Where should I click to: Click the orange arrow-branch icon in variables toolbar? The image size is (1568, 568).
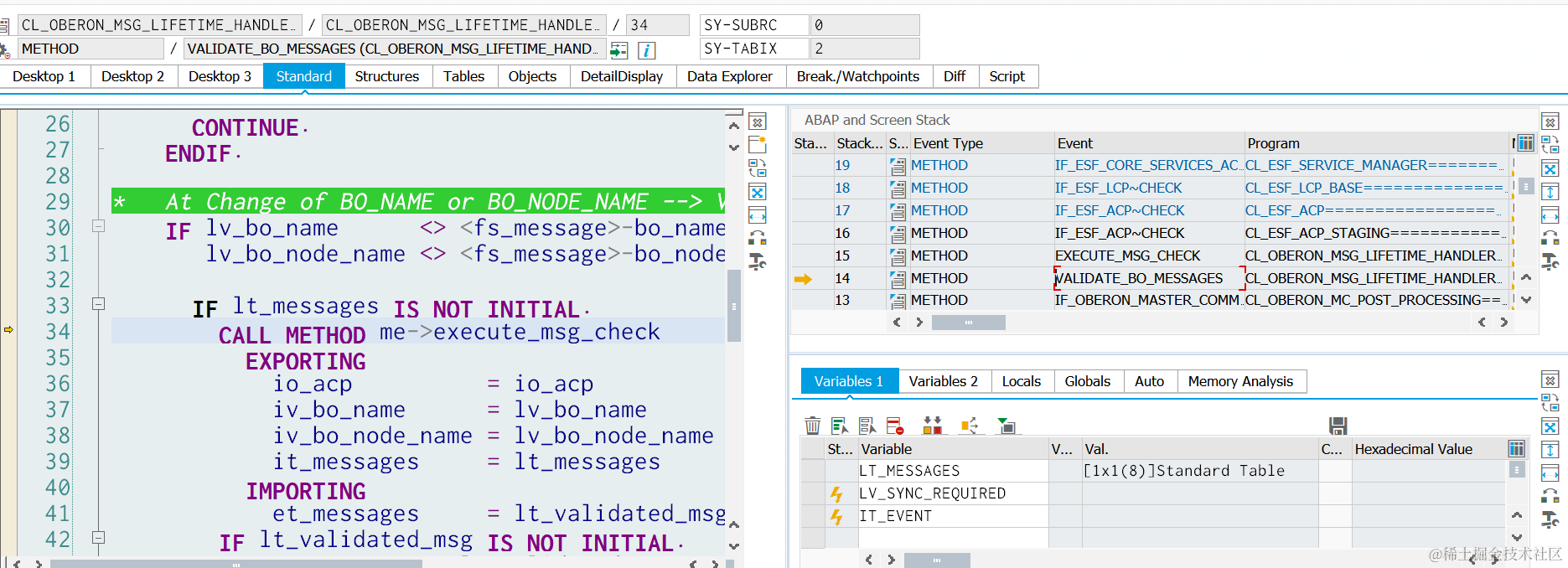pos(970,426)
